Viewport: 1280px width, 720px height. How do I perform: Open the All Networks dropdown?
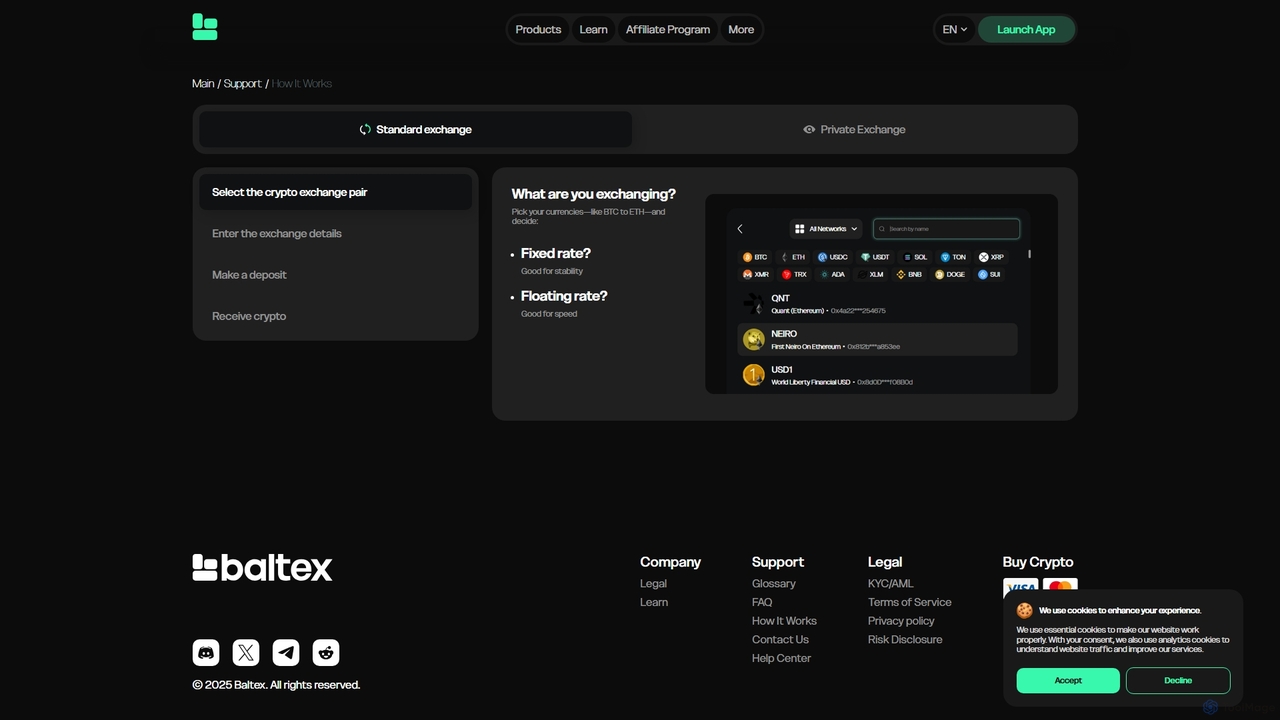click(x=827, y=229)
